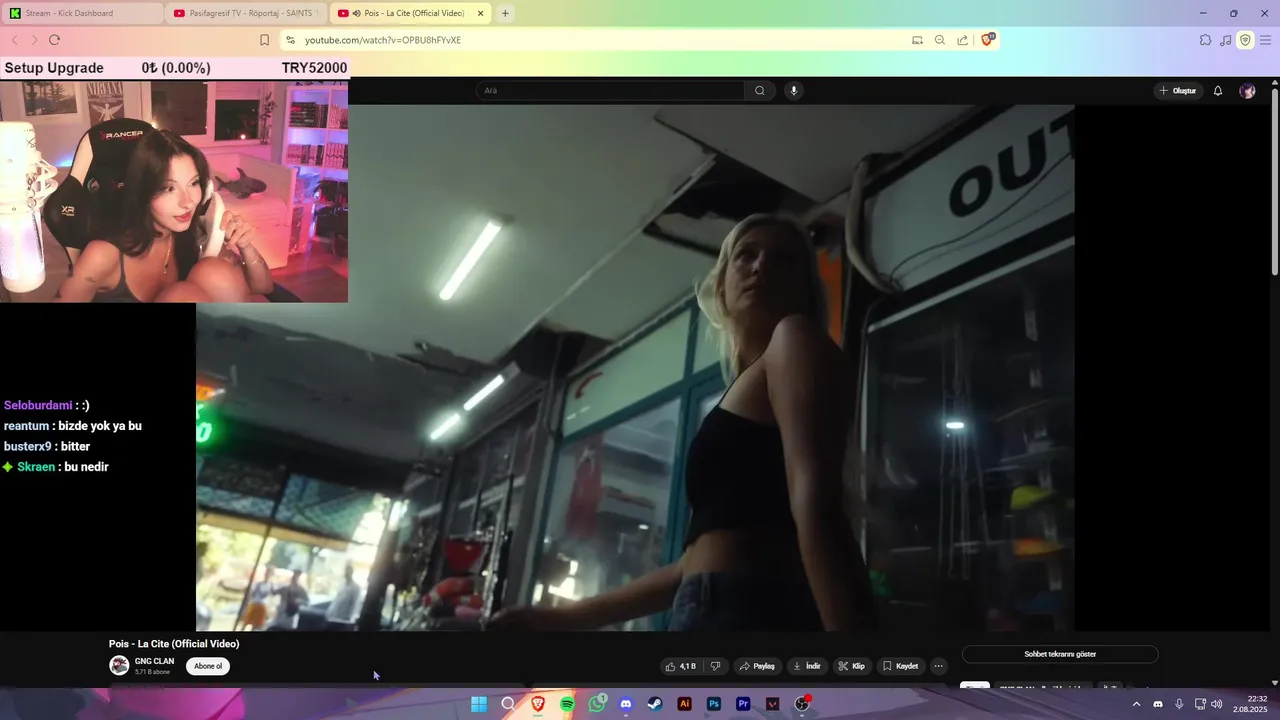Viewport: 1280px width, 720px height.
Task: Click the video title Pois - La Cite
Action: click(174, 644)
